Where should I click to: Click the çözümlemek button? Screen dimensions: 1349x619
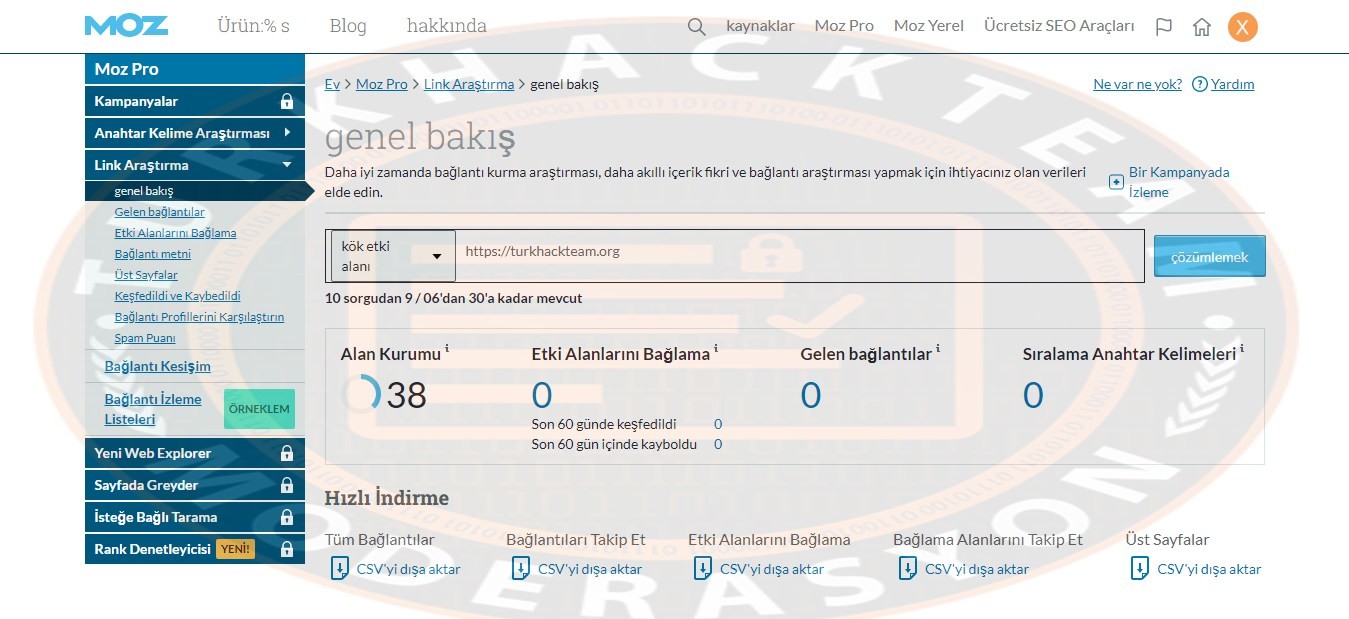[x=1209, y=256]
